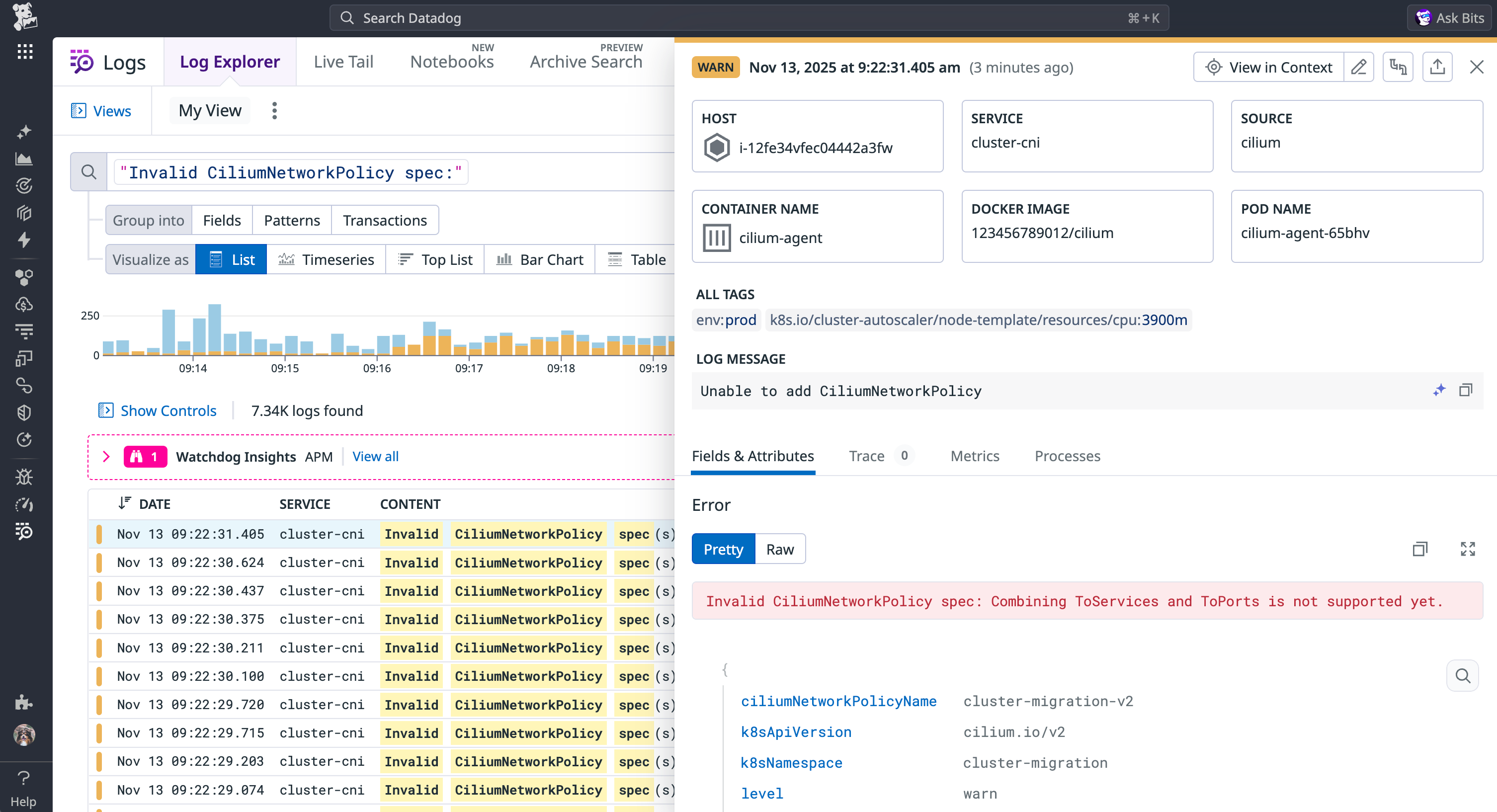The width and height of the screenshot is (1497, 812).
Task: Open Watchdog from the left sidebar
Action: pos(24,186)
